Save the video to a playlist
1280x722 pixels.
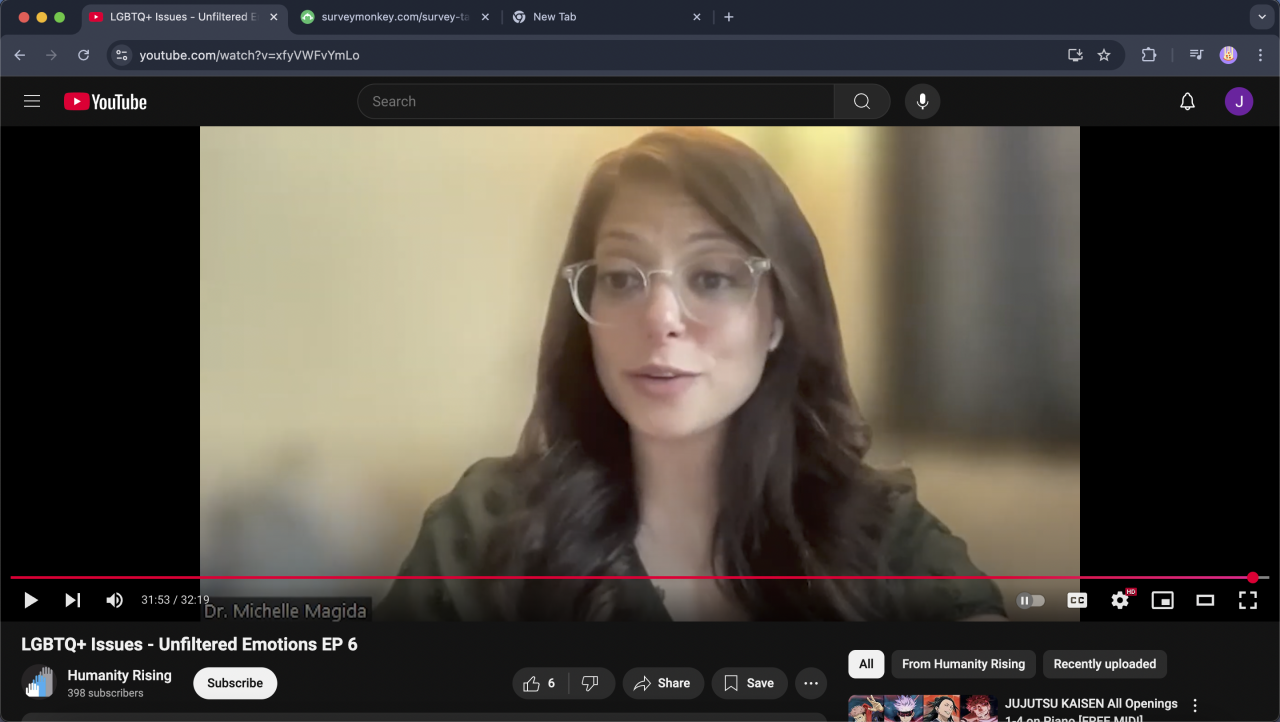pos(749,683)
